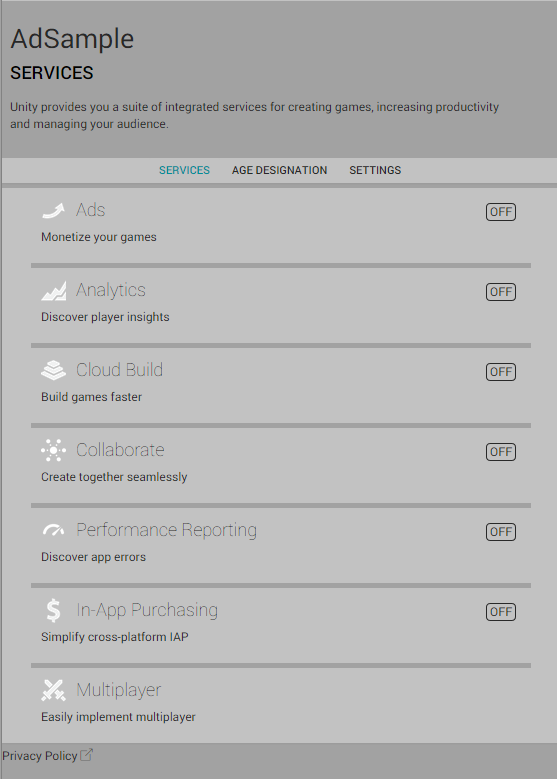Click the Ads arrow icon

53,211
